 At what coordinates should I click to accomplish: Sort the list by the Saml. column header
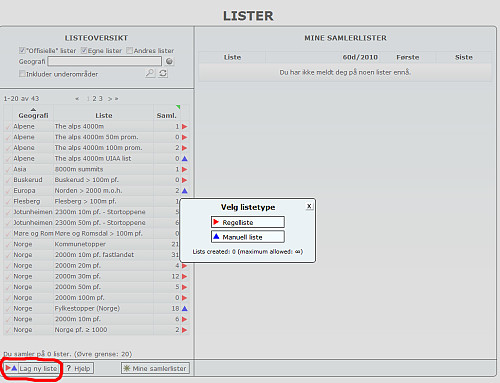tap(166, 115)
